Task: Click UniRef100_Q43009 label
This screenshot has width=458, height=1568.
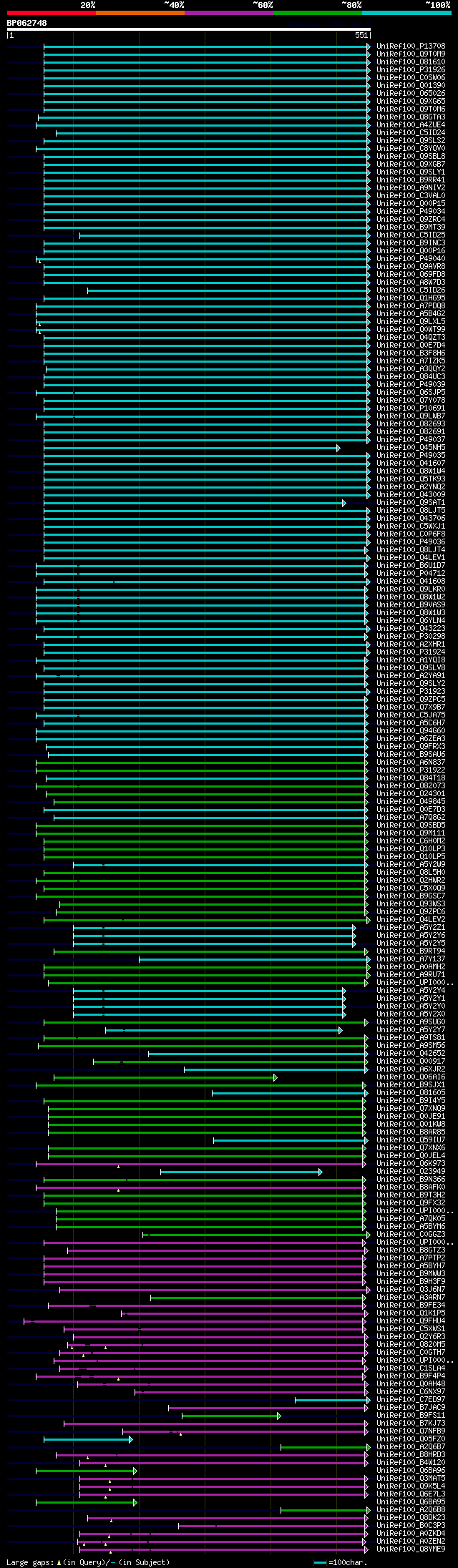Action: (411, 494)
